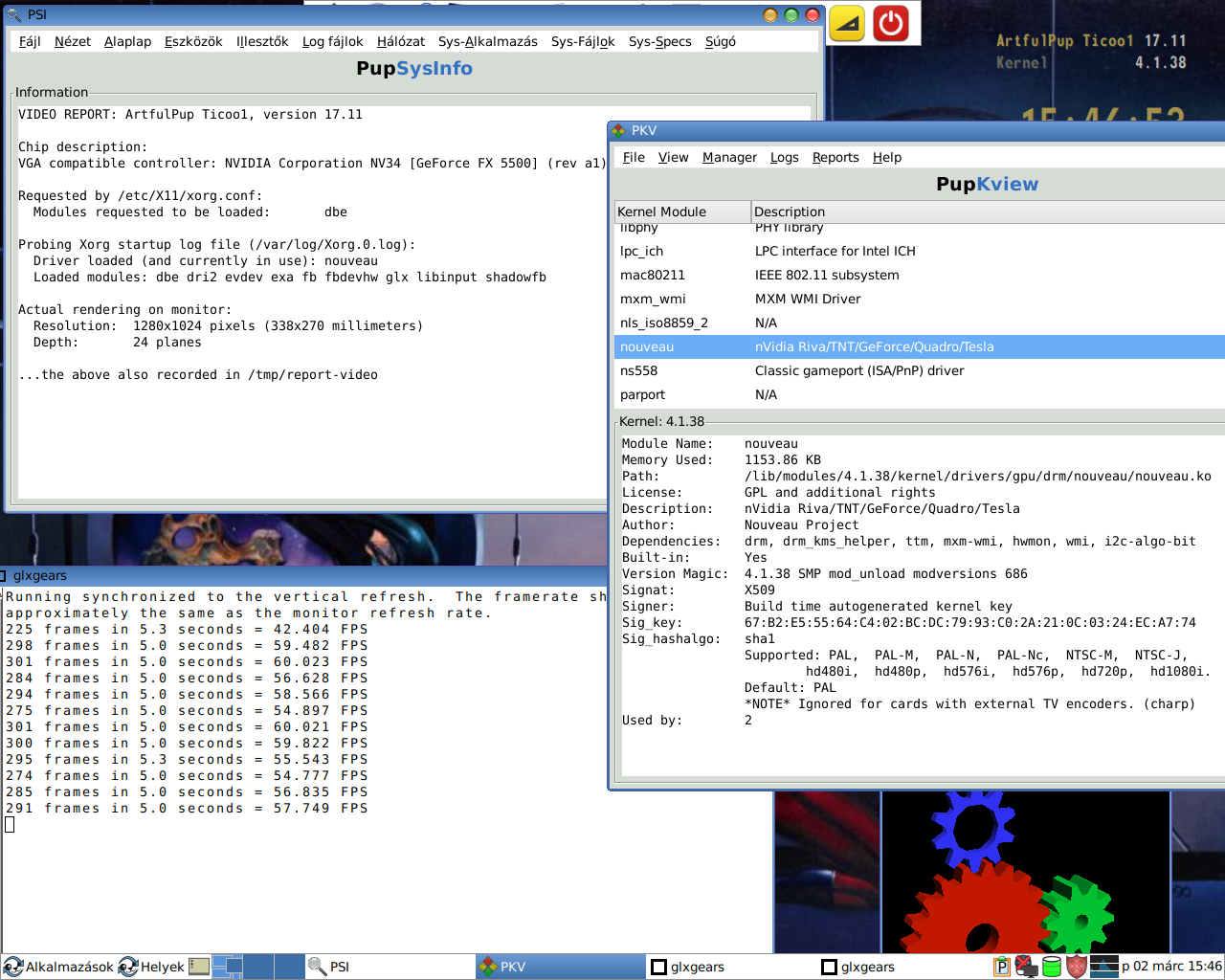Click the nouveau.ko module path text
Viewport: 1225px width, 980px height.
tap(978, 476)
